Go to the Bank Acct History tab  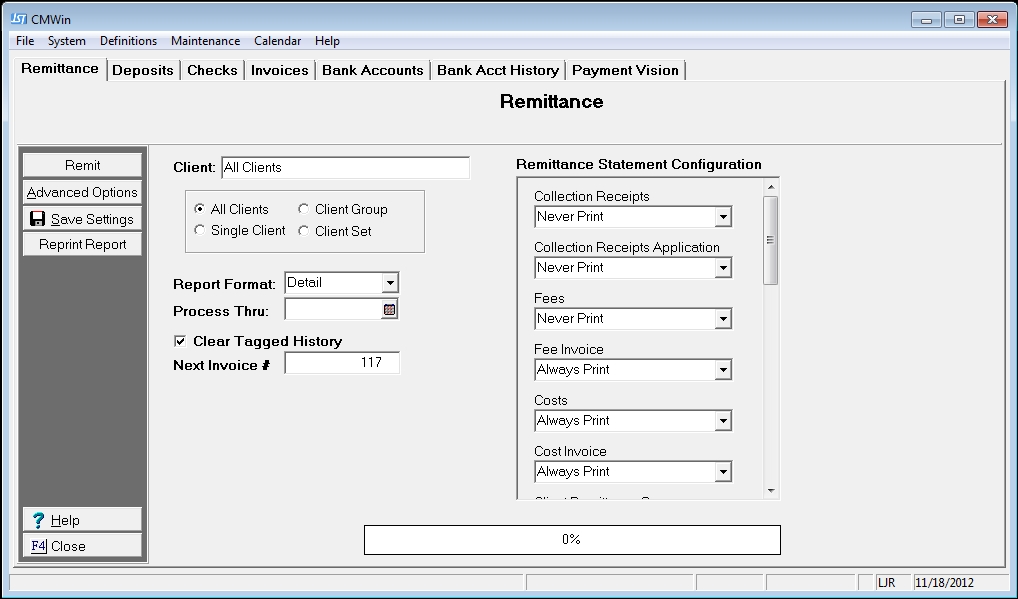(x=497, y=70)
